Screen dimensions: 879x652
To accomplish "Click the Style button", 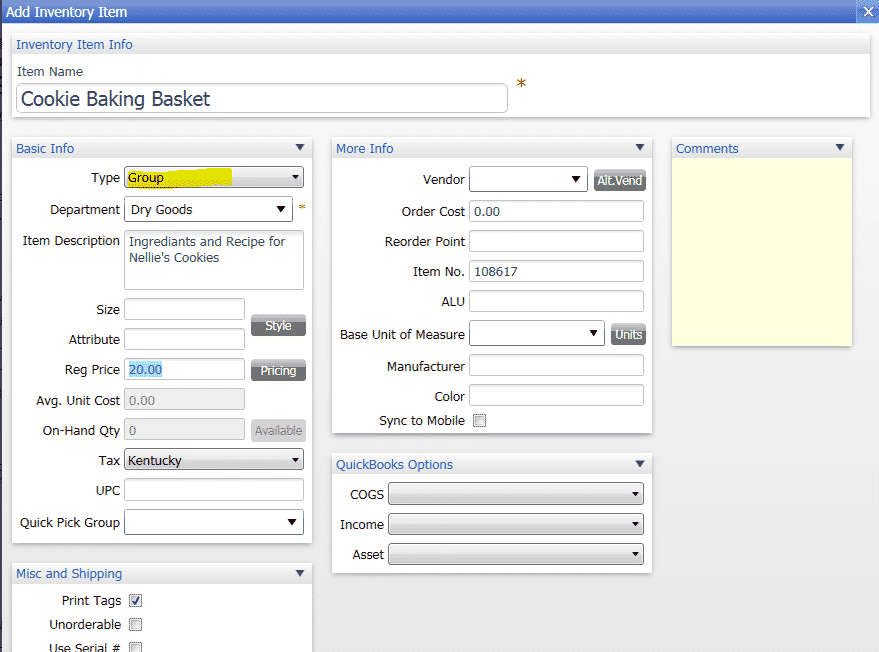I will [x=278, y=326].
